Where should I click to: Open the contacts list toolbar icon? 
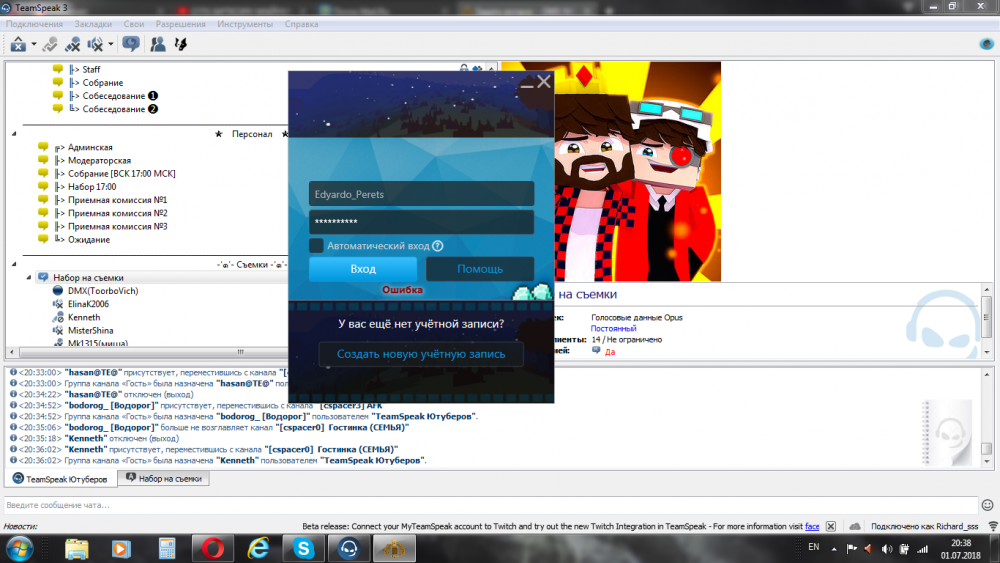pos(157,44)
